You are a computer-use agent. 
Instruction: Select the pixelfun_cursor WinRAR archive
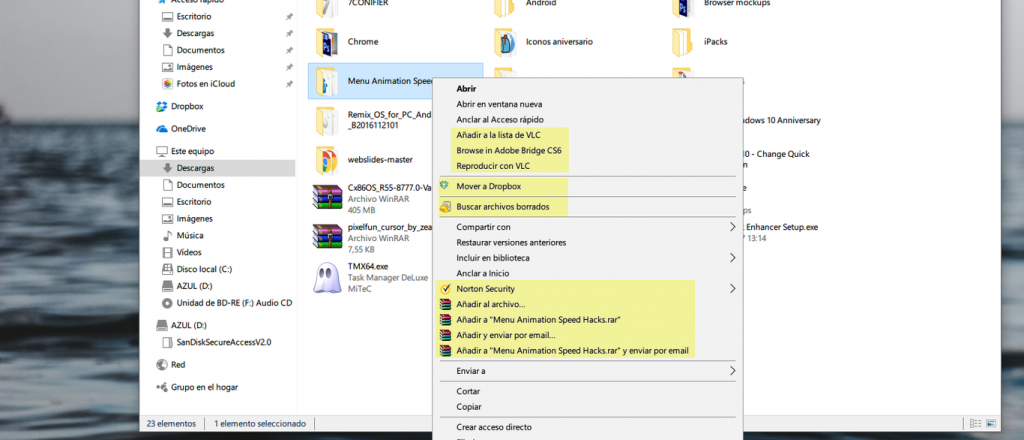pyautogui.click(x=374, y=238)
